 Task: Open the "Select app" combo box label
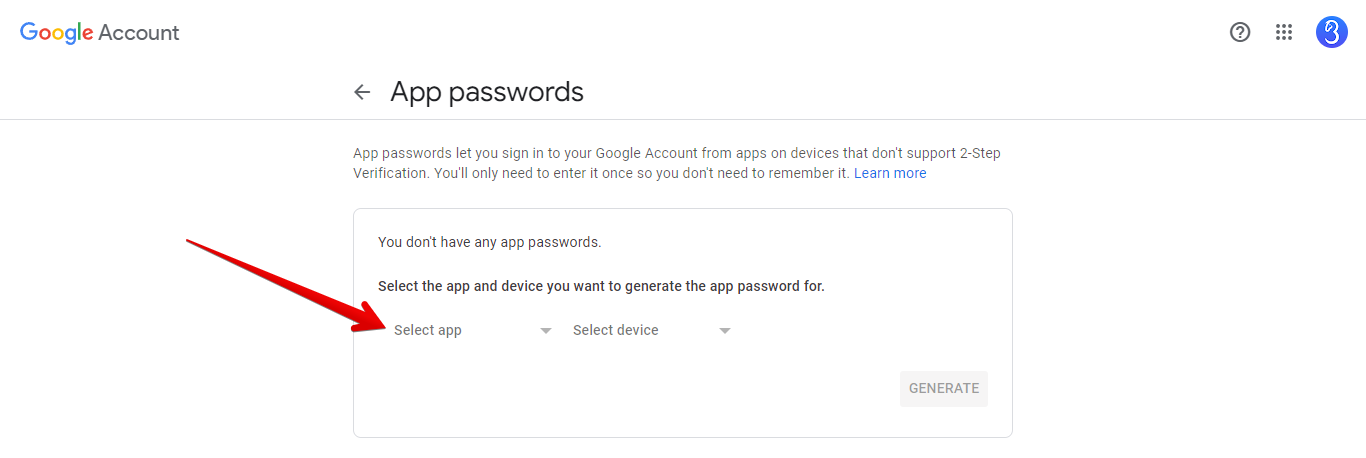click(428, 330)
